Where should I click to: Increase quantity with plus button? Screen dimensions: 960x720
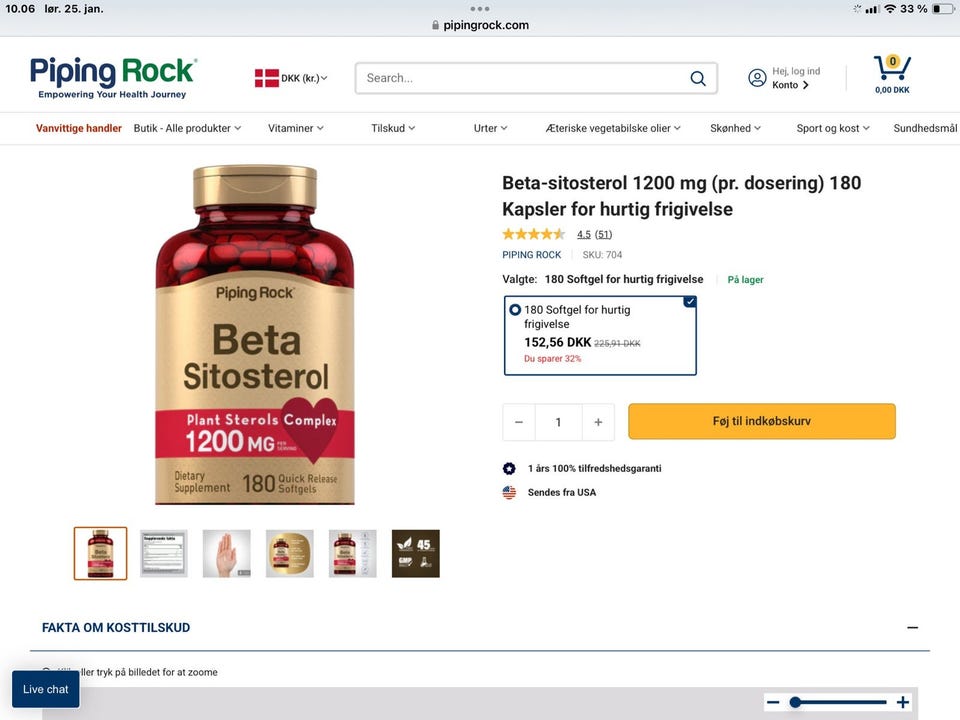(x=598, y=422)
